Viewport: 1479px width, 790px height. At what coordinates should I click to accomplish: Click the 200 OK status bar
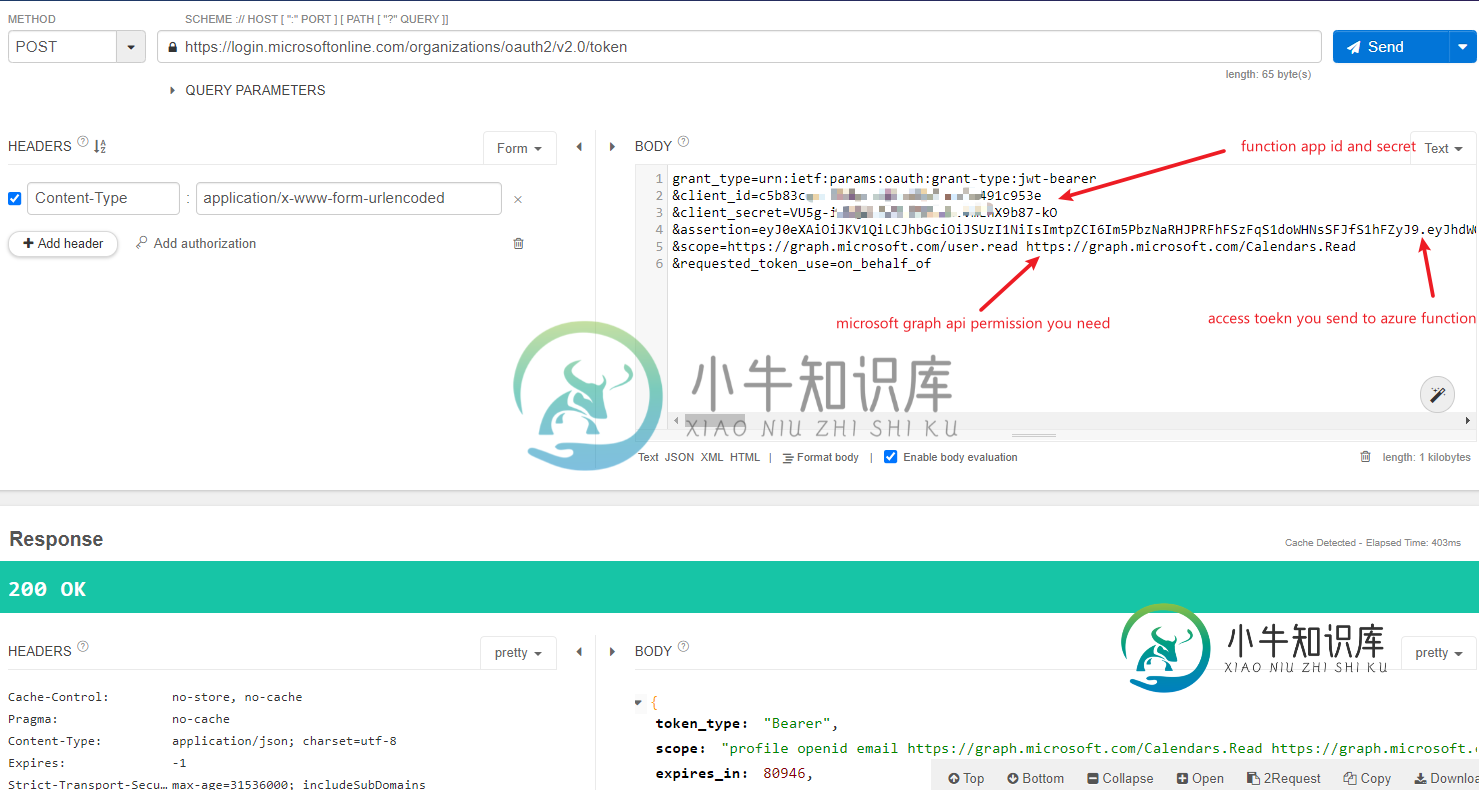click(739, 588)
